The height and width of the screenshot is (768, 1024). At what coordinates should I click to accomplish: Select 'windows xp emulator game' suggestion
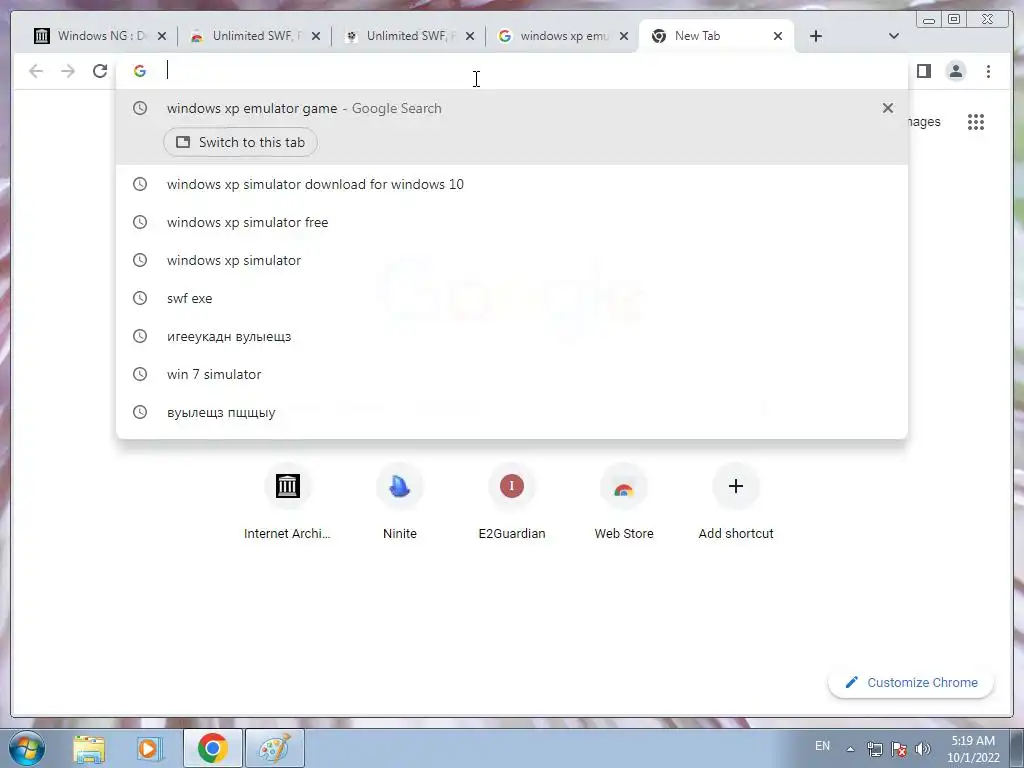pos(512,127)
